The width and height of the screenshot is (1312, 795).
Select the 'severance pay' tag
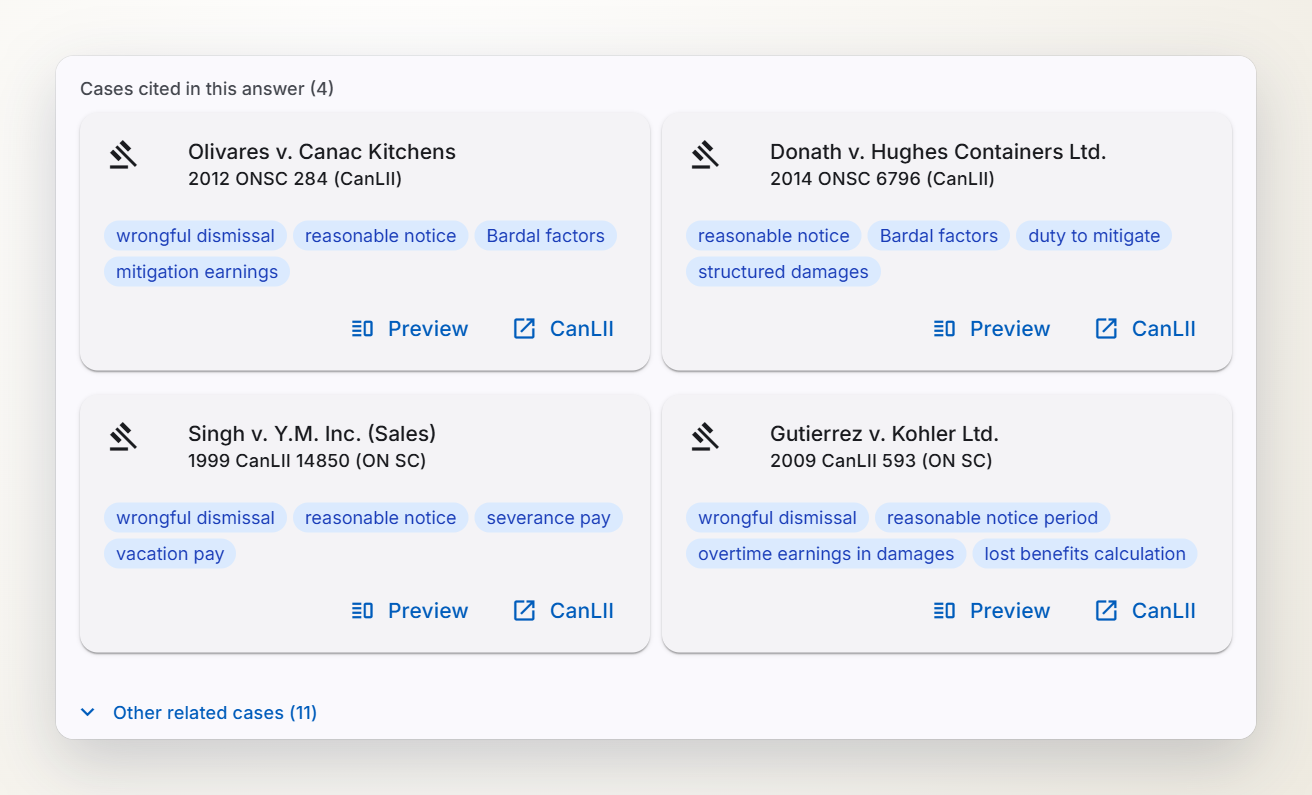pyautogui.click(x=549, y=518)
